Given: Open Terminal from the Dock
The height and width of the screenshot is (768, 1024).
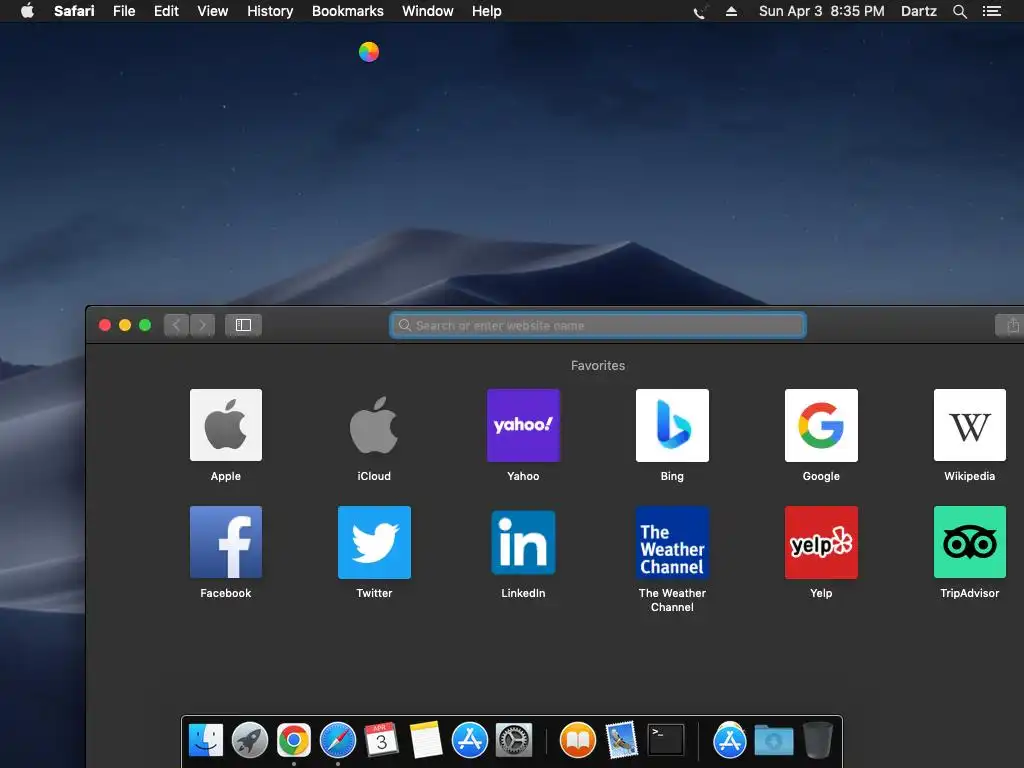Looking at the screenshot, I should (x=665, y=740).
